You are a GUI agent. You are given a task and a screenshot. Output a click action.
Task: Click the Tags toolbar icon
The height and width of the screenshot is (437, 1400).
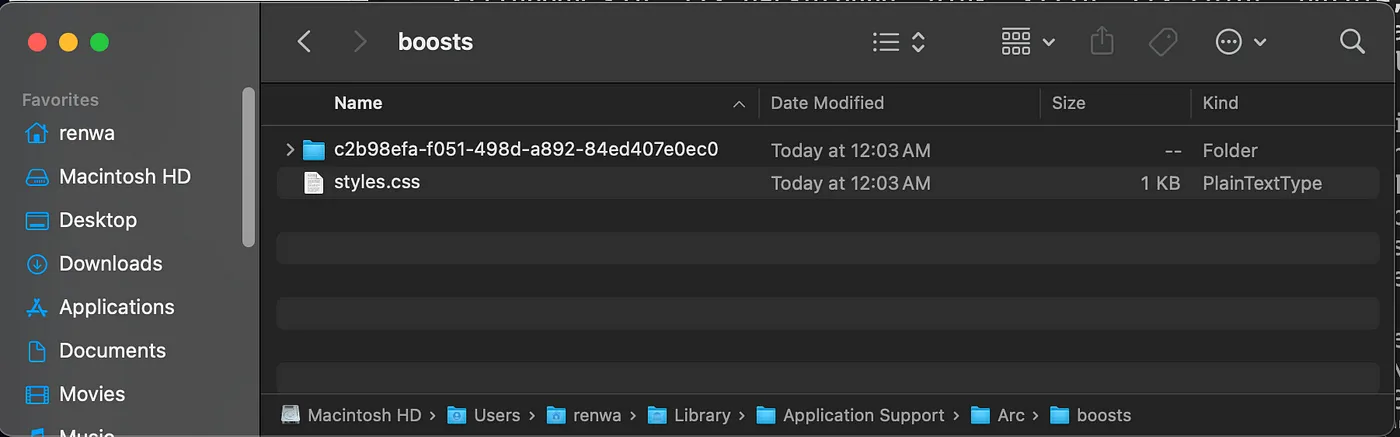tap(1162, 42)
